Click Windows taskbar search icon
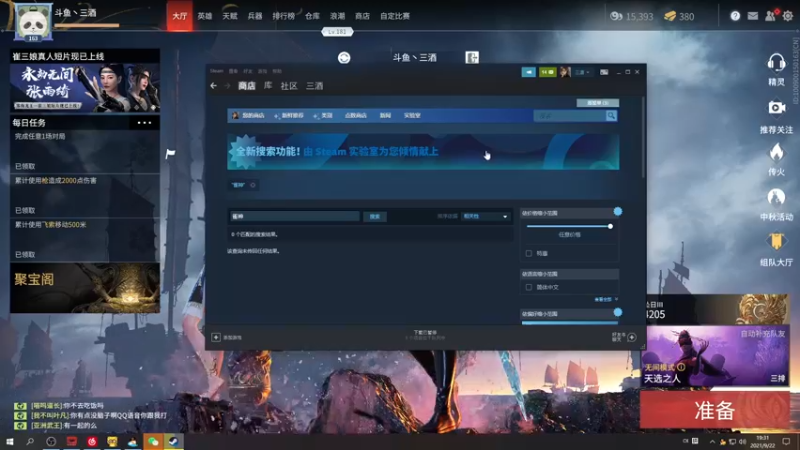This screenshot has height=450, width=800. (30, 441)
